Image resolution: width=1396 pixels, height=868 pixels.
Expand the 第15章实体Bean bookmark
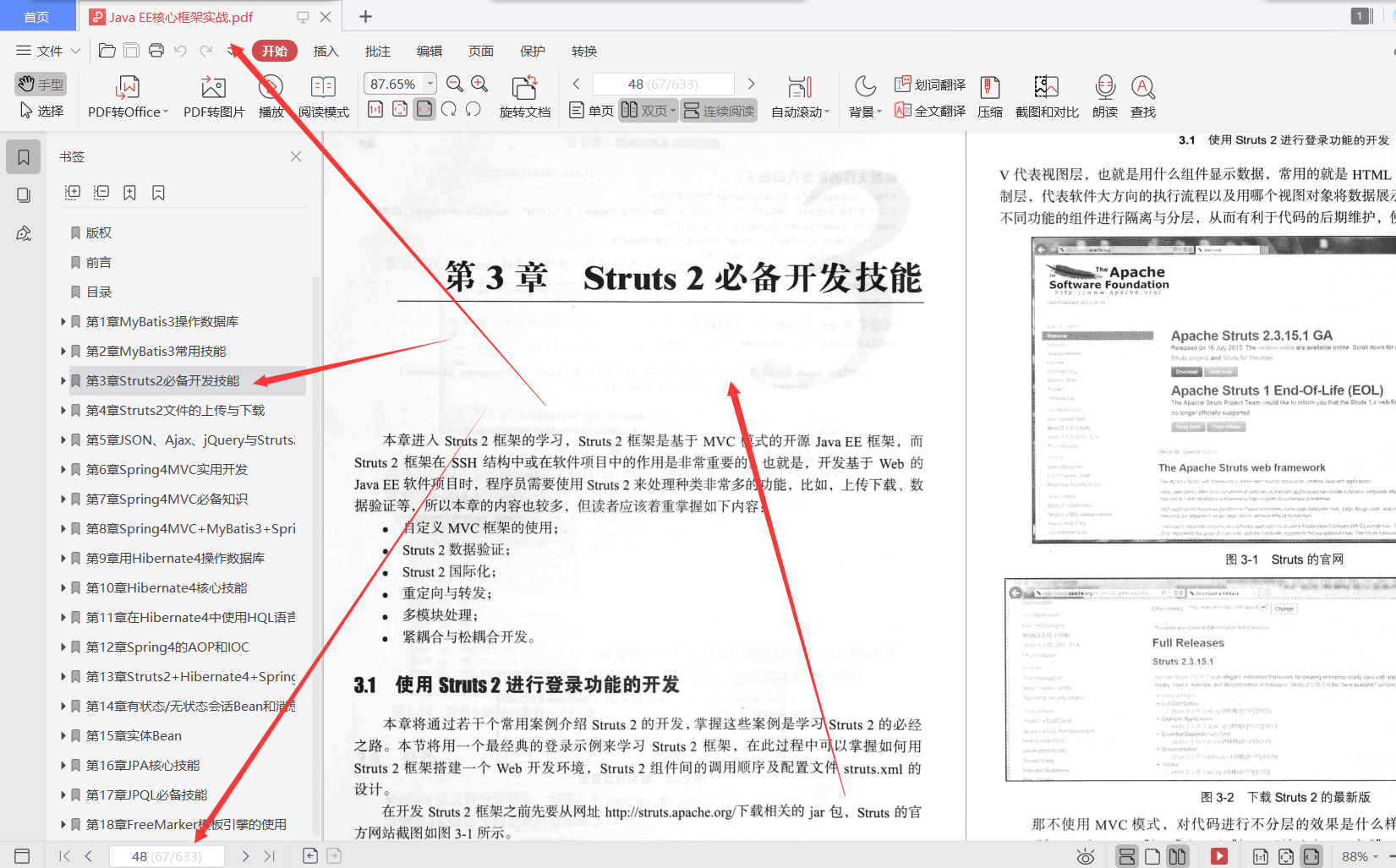point(63,735)
